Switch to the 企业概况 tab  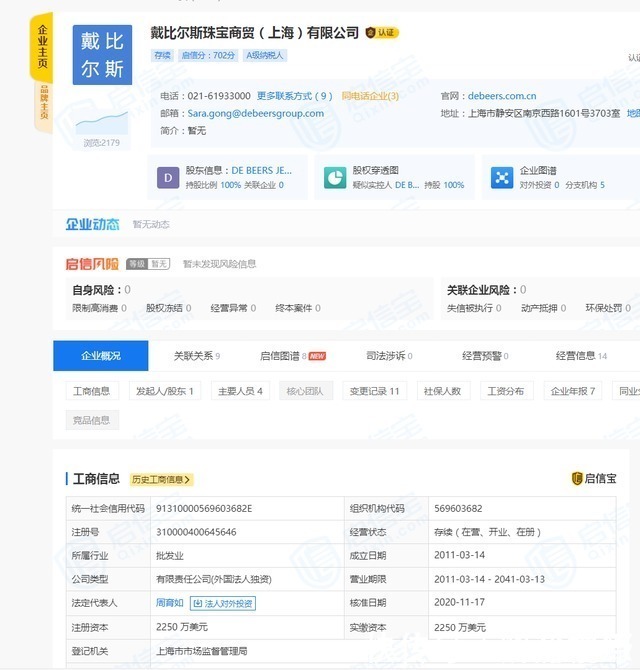101,356
